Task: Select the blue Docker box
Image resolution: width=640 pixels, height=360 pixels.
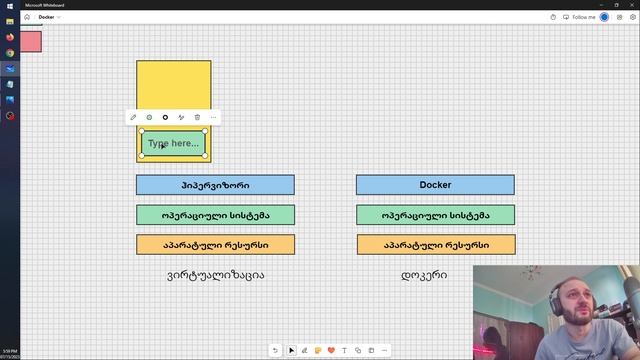Action: tap(436, 185)
